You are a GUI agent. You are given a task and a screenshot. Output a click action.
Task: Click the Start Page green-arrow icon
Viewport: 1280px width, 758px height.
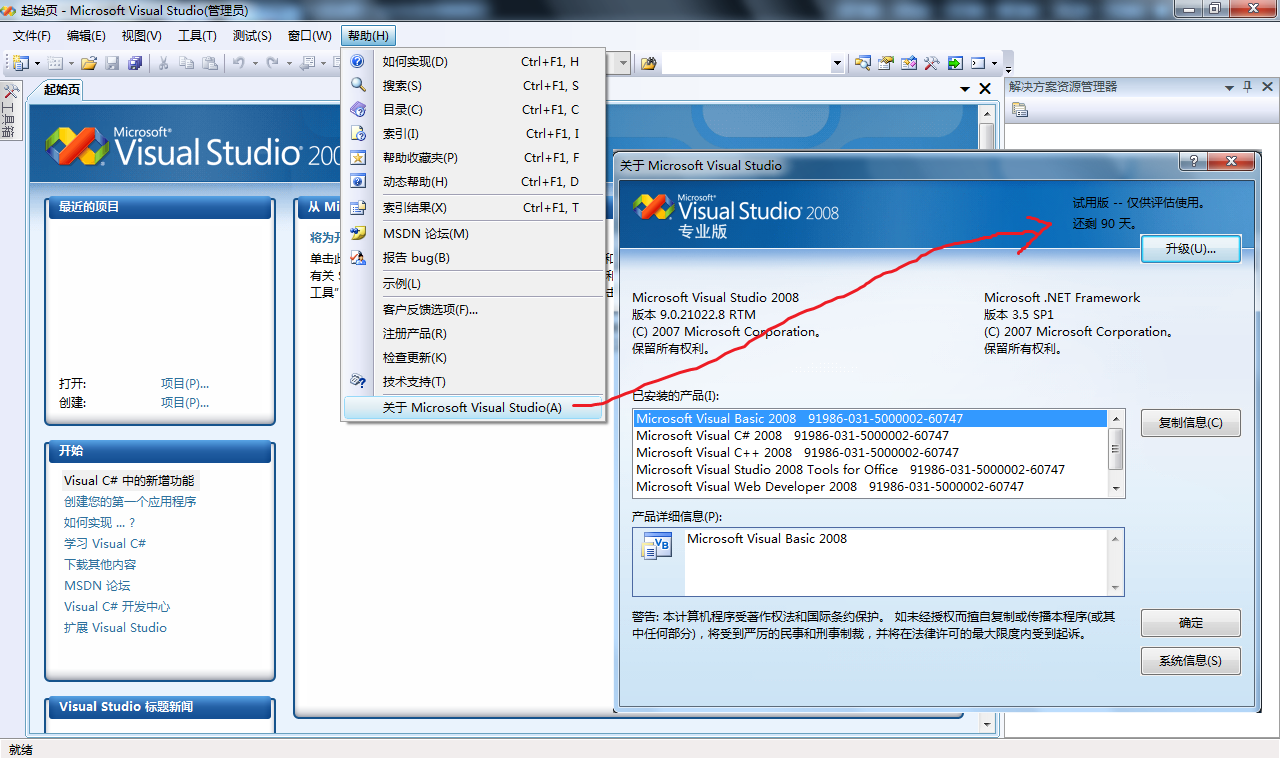(x=956, y=63)
